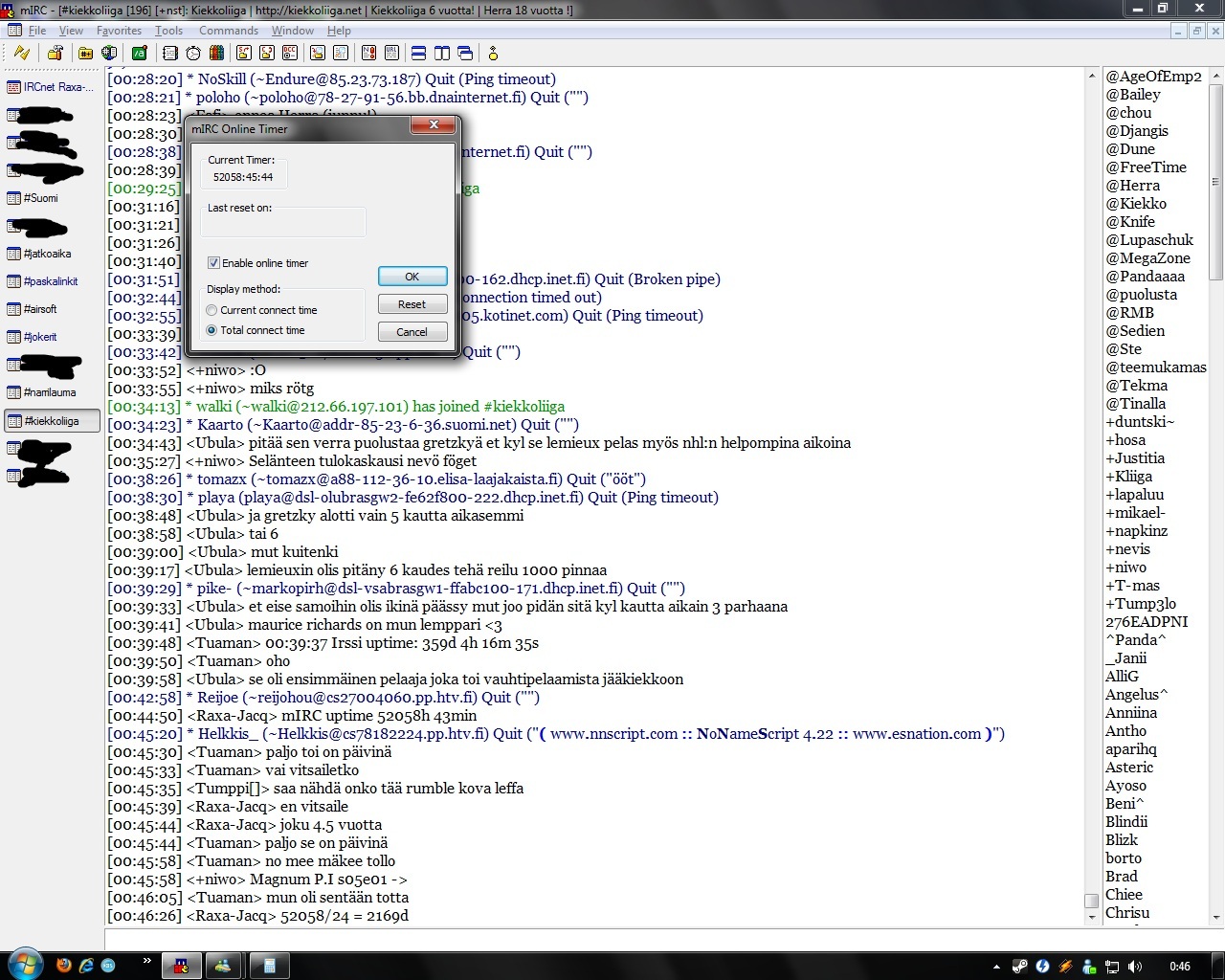Click the Tile Horizontal windows icon
This screenshot has height=980, width=1225.
418,54
